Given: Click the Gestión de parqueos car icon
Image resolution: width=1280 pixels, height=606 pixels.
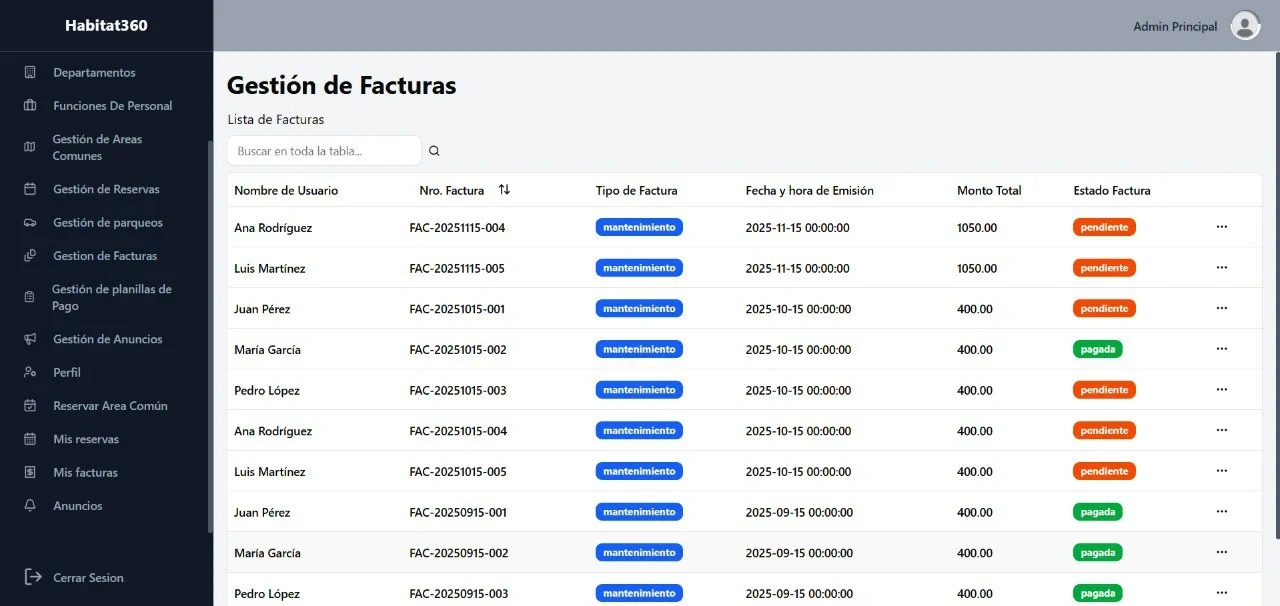Looking at the screenshot, I should pos(30,222).
